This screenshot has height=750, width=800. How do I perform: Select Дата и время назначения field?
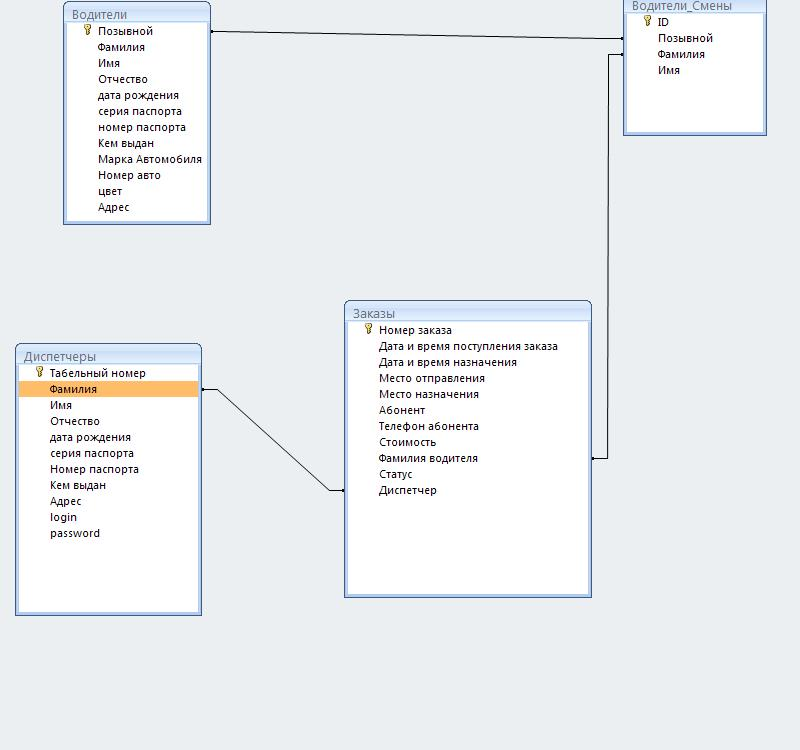[447, 362]
